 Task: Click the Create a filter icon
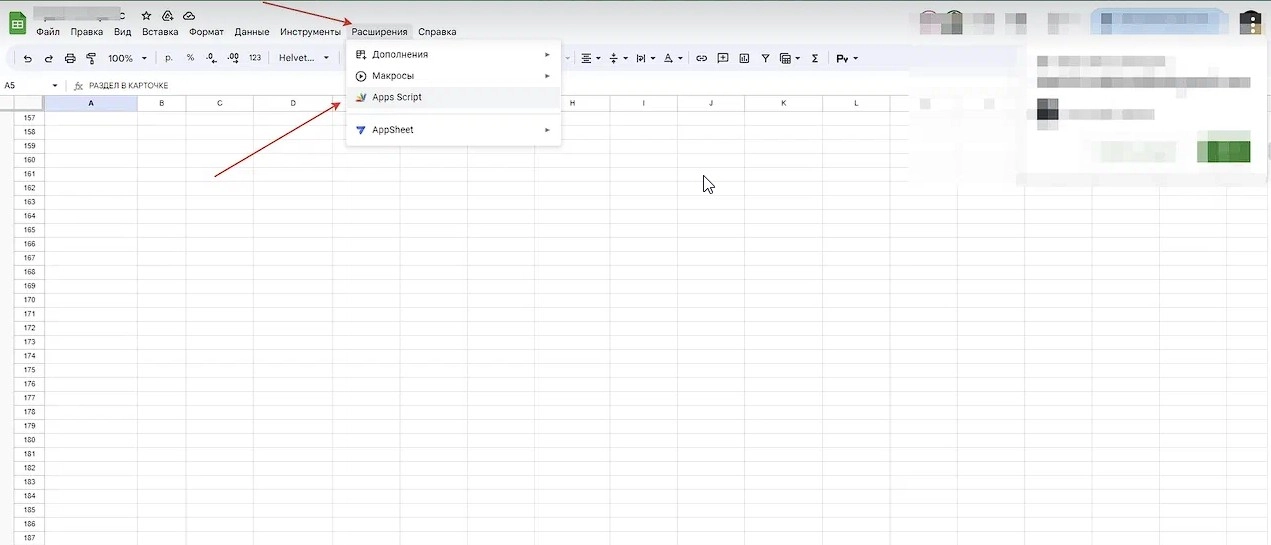765,59
